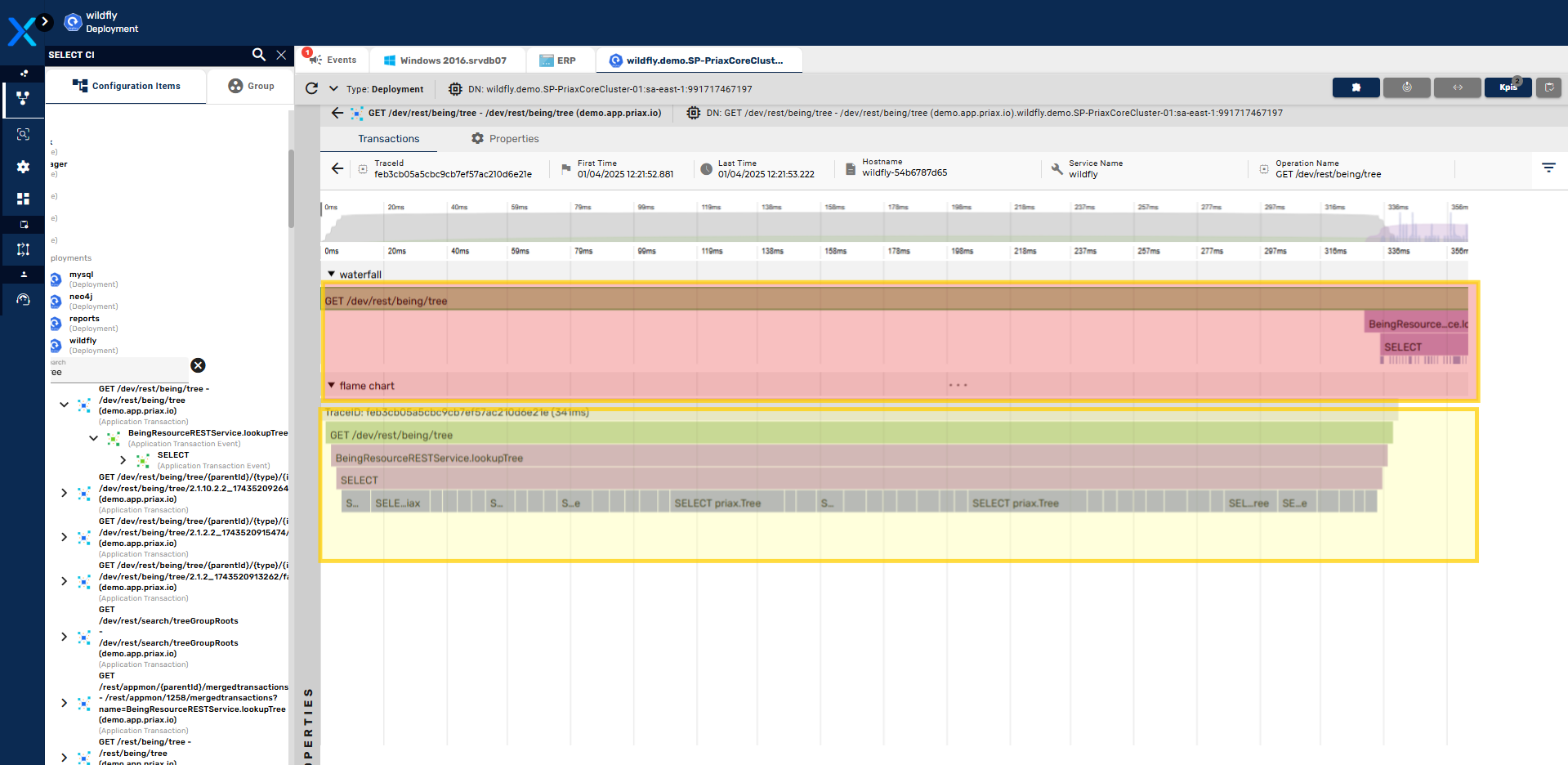Clear the search field with X button

pyautogui.click(x=198, y=365)
